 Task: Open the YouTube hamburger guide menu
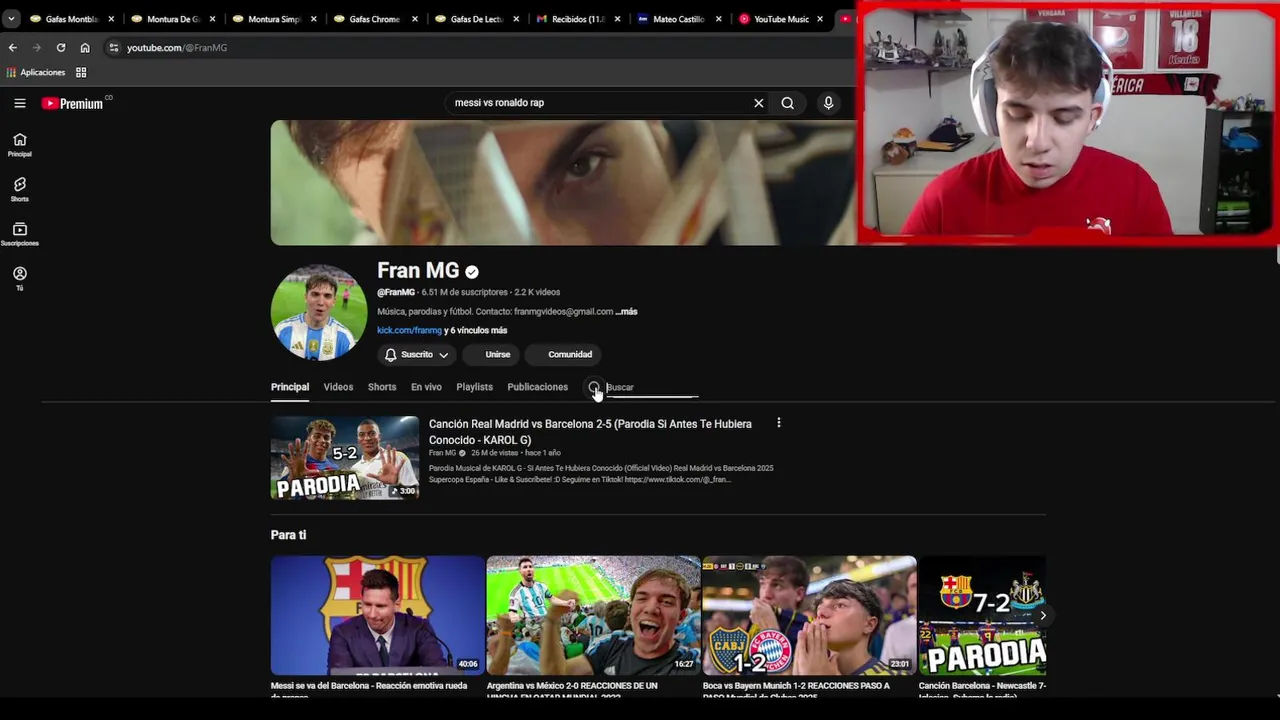click(20, 103)
